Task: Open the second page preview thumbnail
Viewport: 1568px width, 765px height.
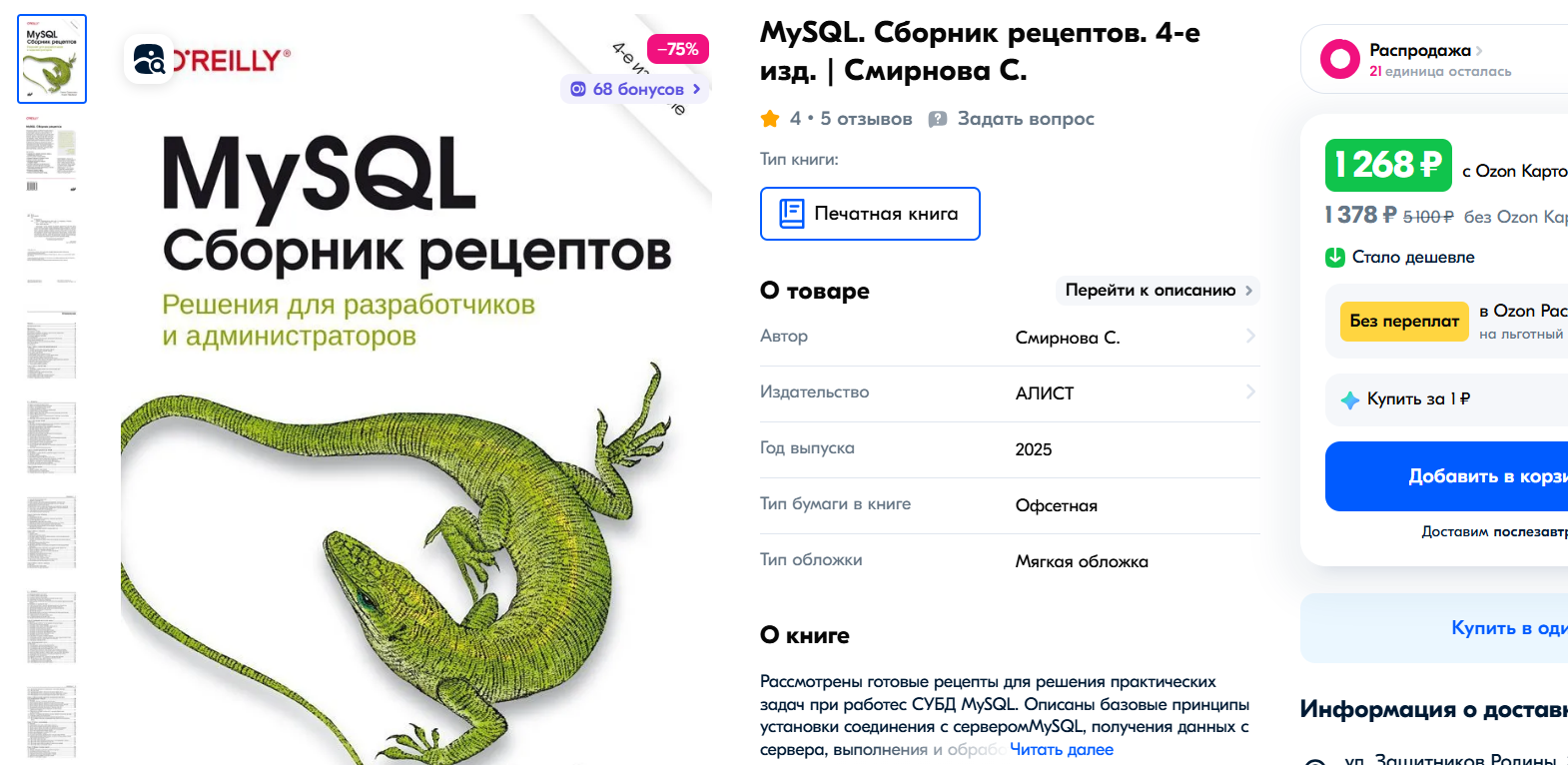Action: [x=52, y=154]
